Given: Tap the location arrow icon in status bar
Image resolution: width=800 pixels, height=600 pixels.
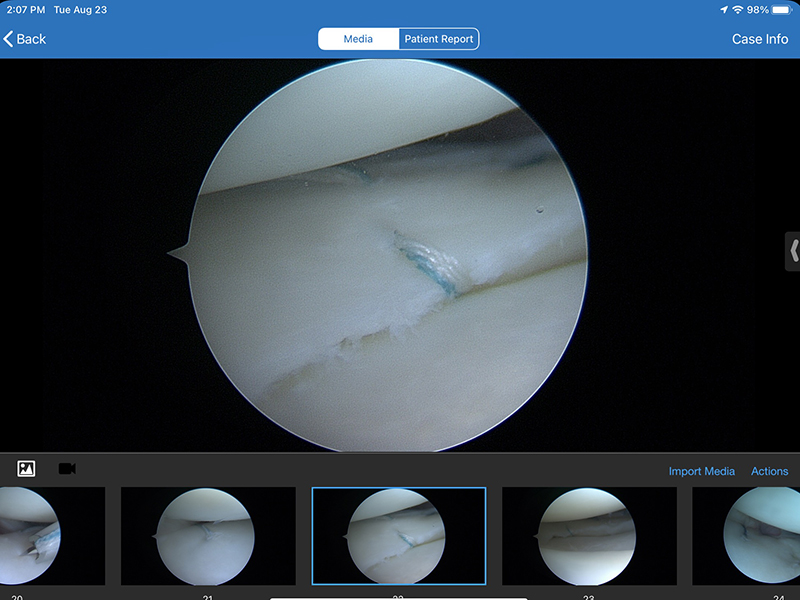Looking at the screenshot, I should point(723,10).
